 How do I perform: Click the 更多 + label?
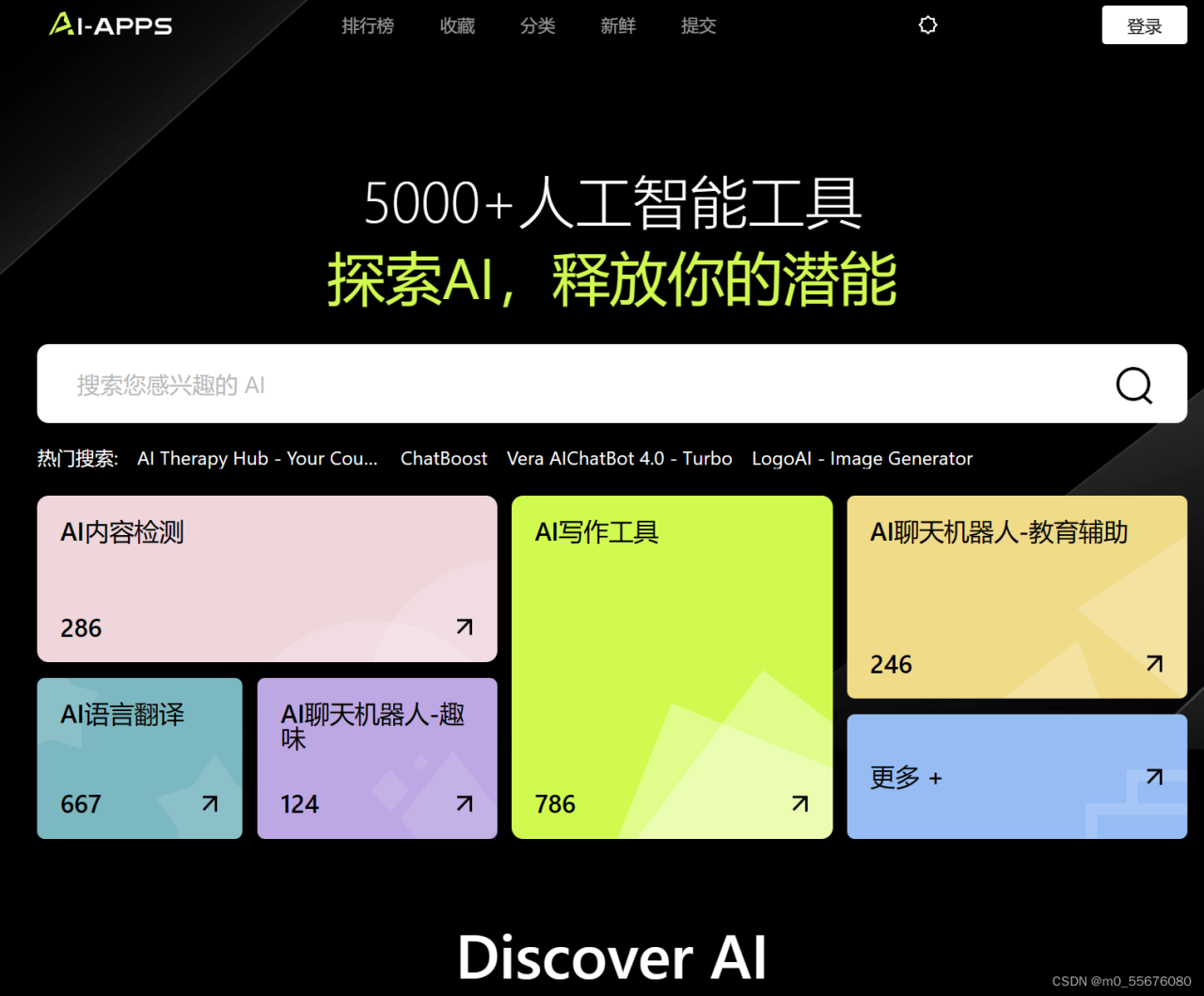click(906, 778)
